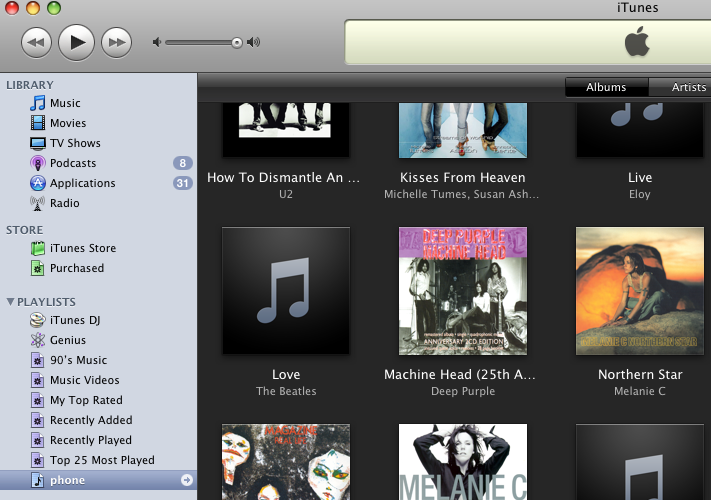Click the Movies filmstrip icon
The image size is (711, 500).
tap(38, 123)
